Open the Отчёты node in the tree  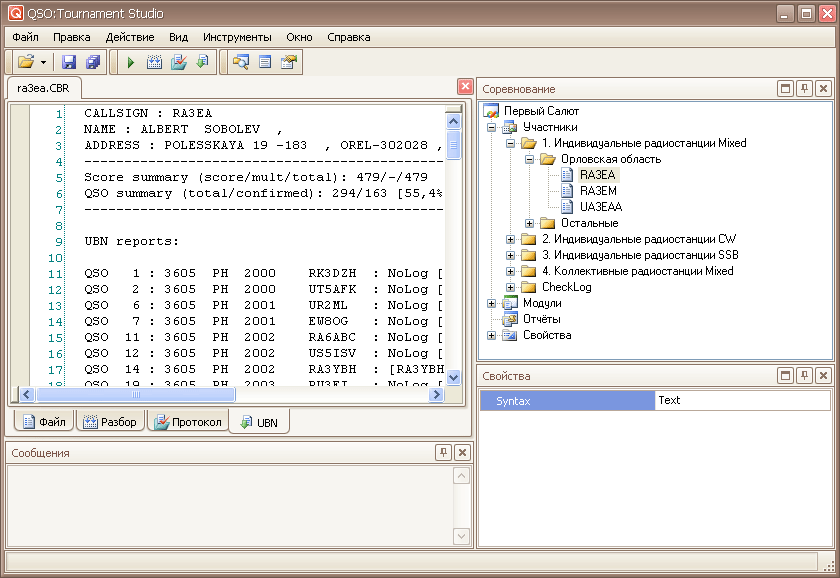[541, 319]
